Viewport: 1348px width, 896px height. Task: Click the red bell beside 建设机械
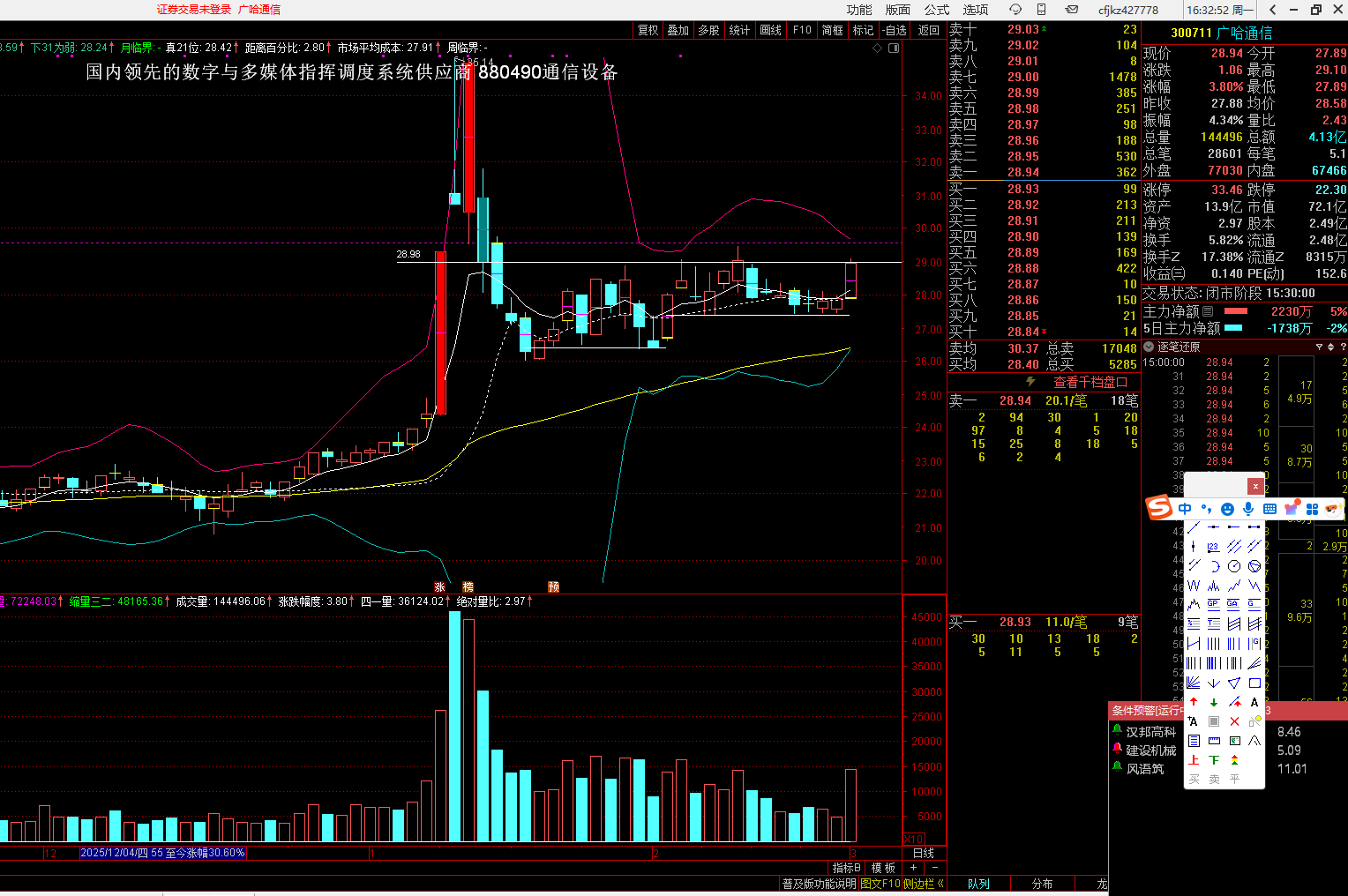point(1117,750)
